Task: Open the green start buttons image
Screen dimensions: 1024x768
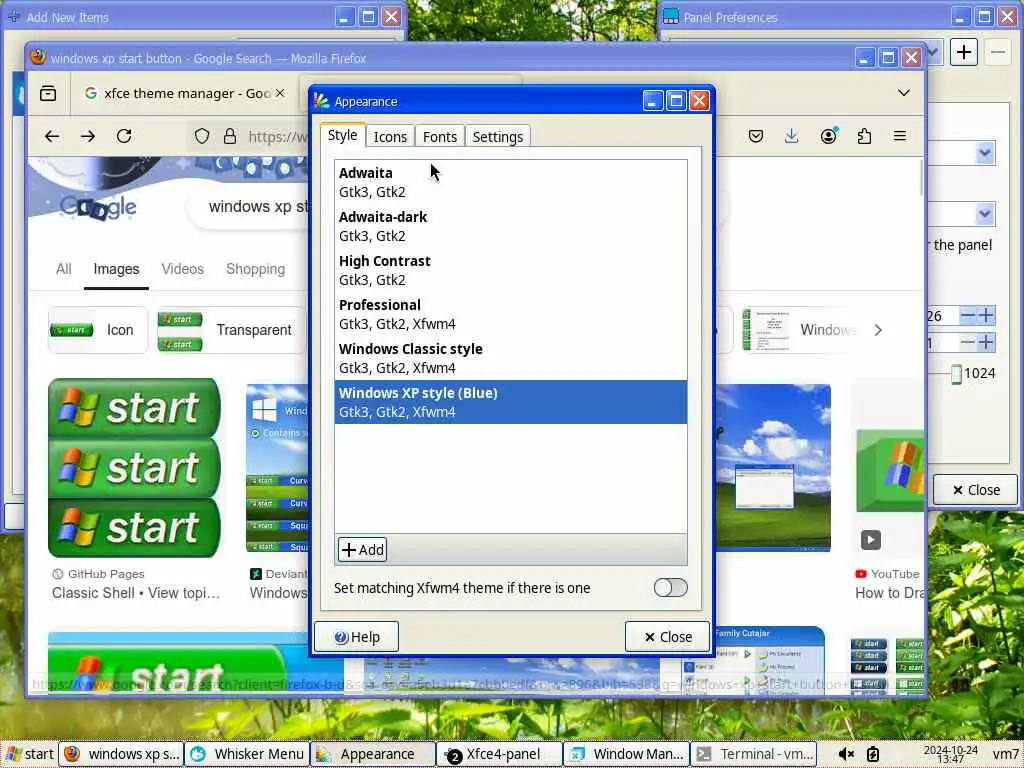Action: pyautogui.click(x=135, y=468)
